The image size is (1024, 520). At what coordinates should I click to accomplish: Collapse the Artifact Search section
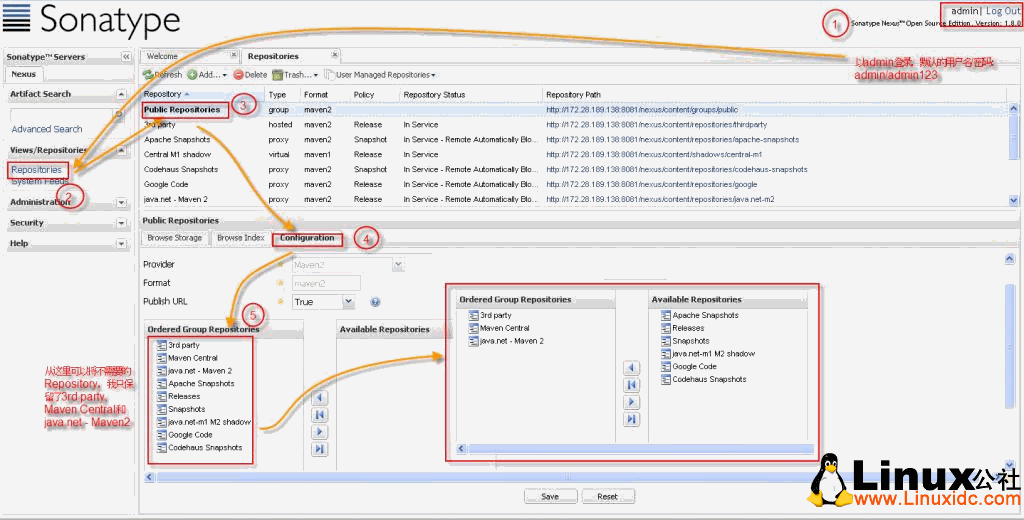(121, 94)
